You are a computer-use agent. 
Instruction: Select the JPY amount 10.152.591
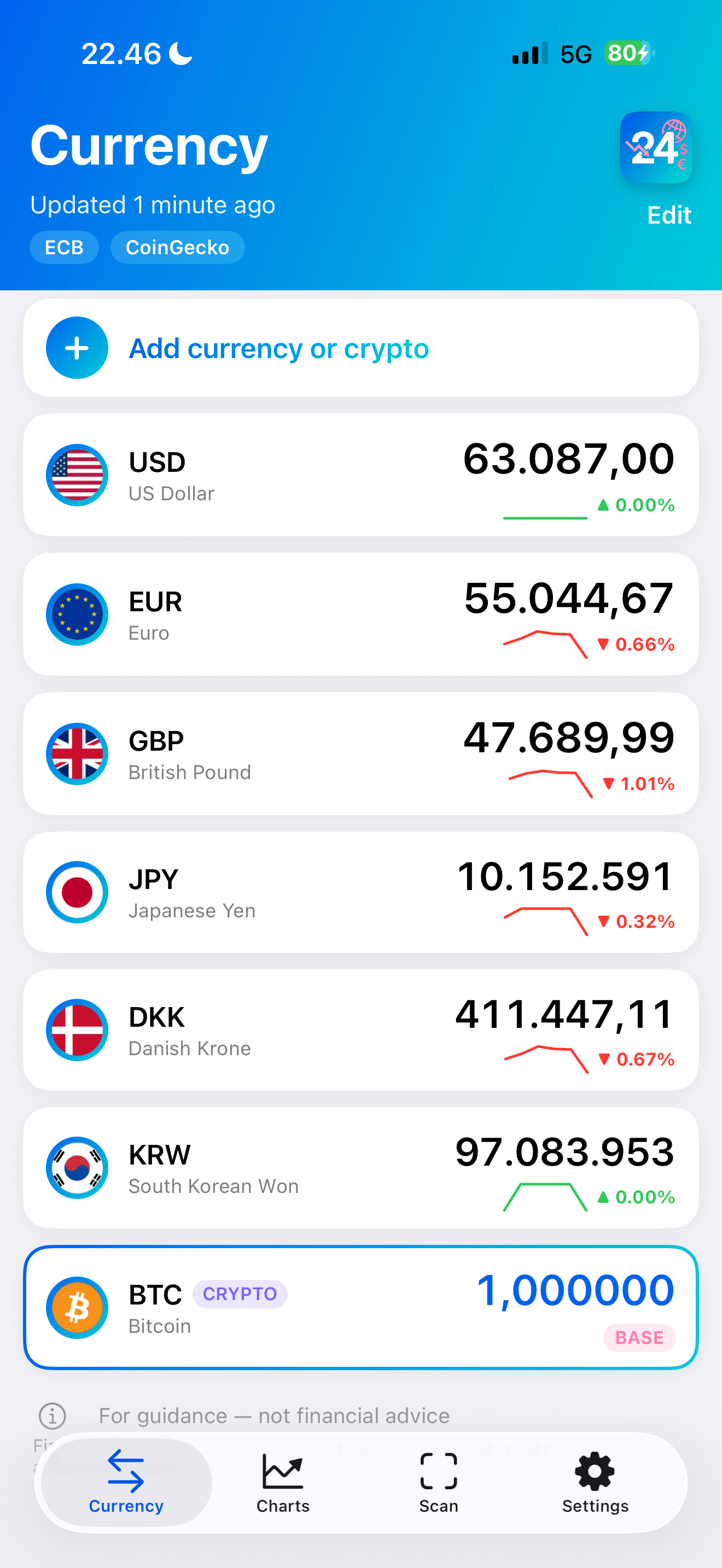tap(565, 877)
